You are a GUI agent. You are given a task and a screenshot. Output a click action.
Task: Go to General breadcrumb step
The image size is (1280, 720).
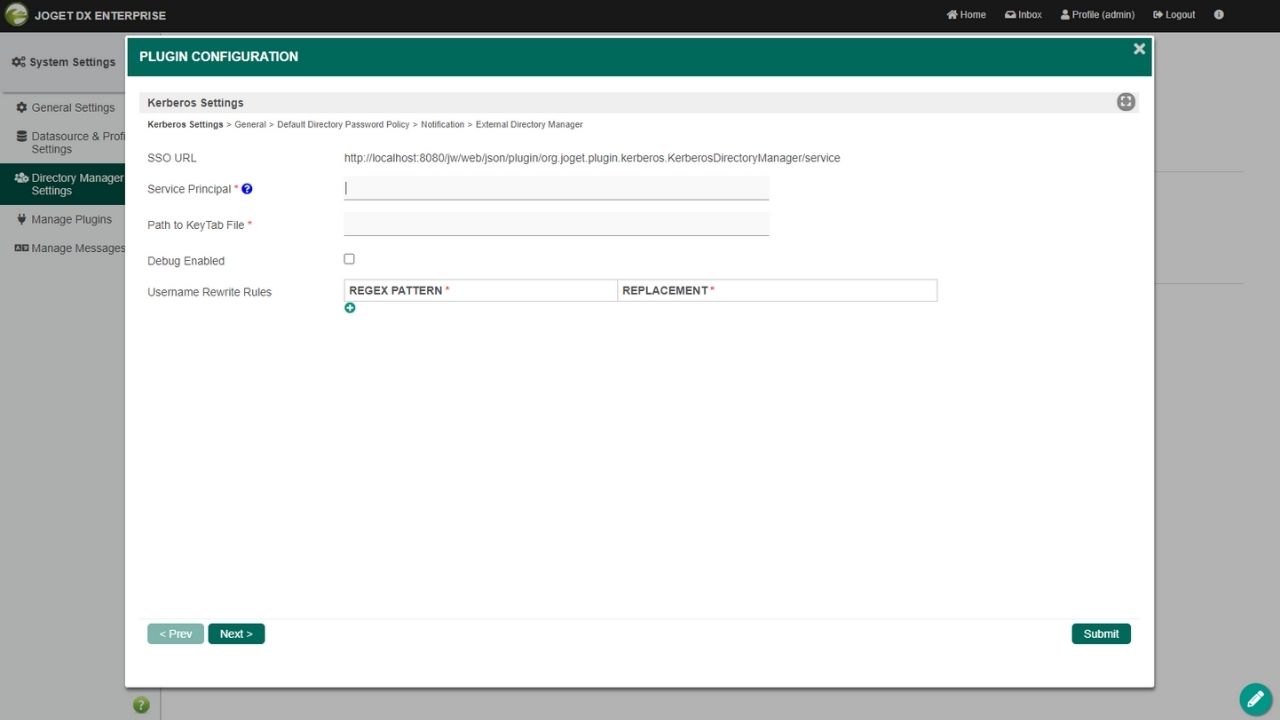pyautogui.click(x=250, y=125)
